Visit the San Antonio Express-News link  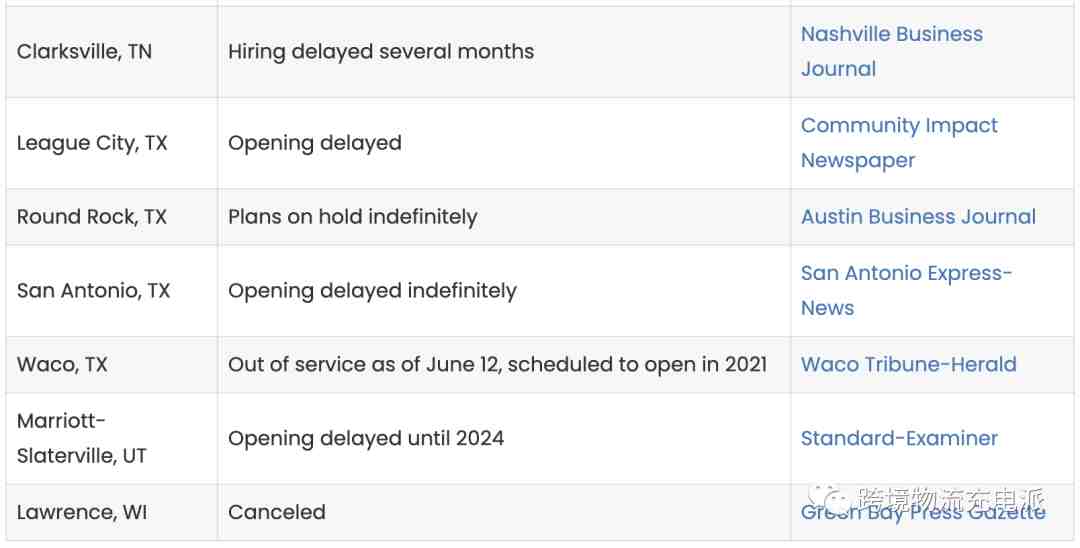pyautogui.click(x=906, y=274)
